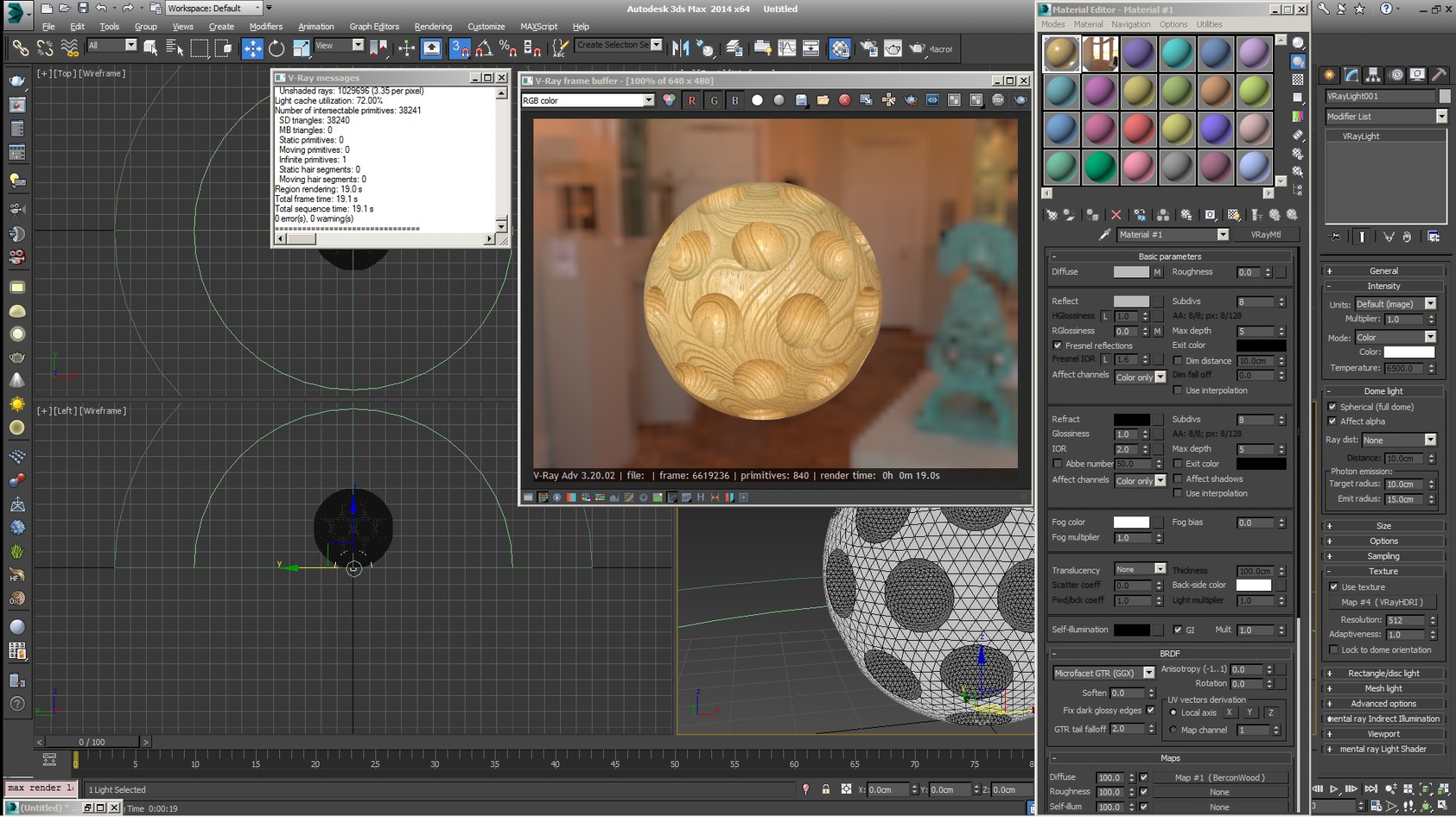Select the Map channel radio button
The height and width of the screenshot is (817, 1456).
[x=1173, y=730]
